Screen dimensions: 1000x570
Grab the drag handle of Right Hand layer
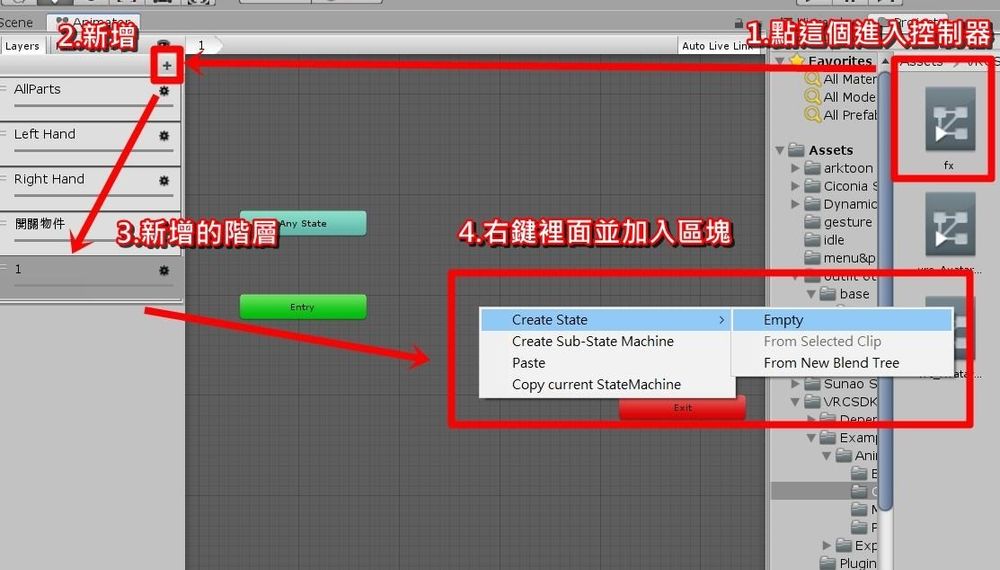(3, 179)
